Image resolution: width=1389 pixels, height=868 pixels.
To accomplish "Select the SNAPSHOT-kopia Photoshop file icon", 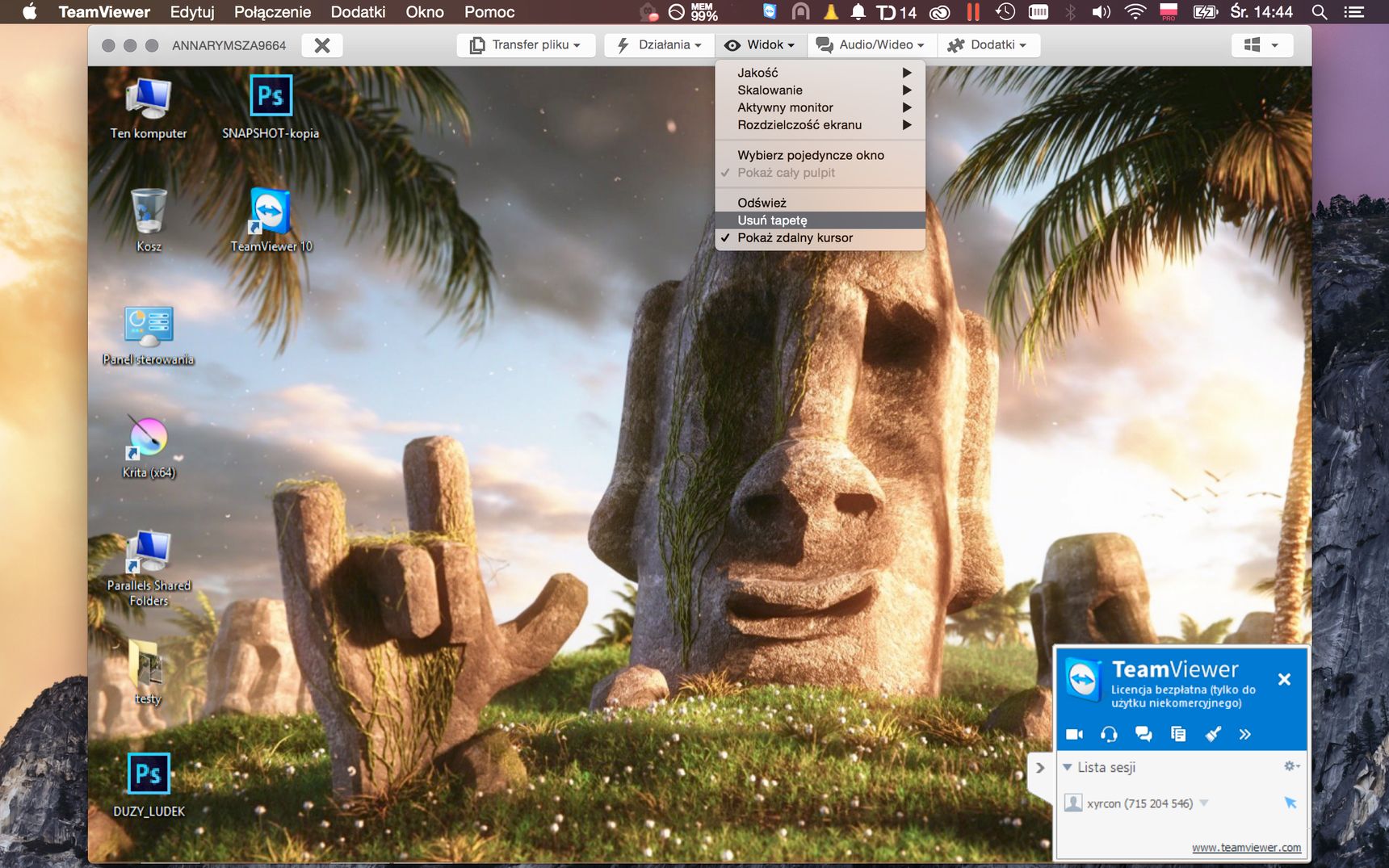I will pyautogui.click(x=271, y=108).
